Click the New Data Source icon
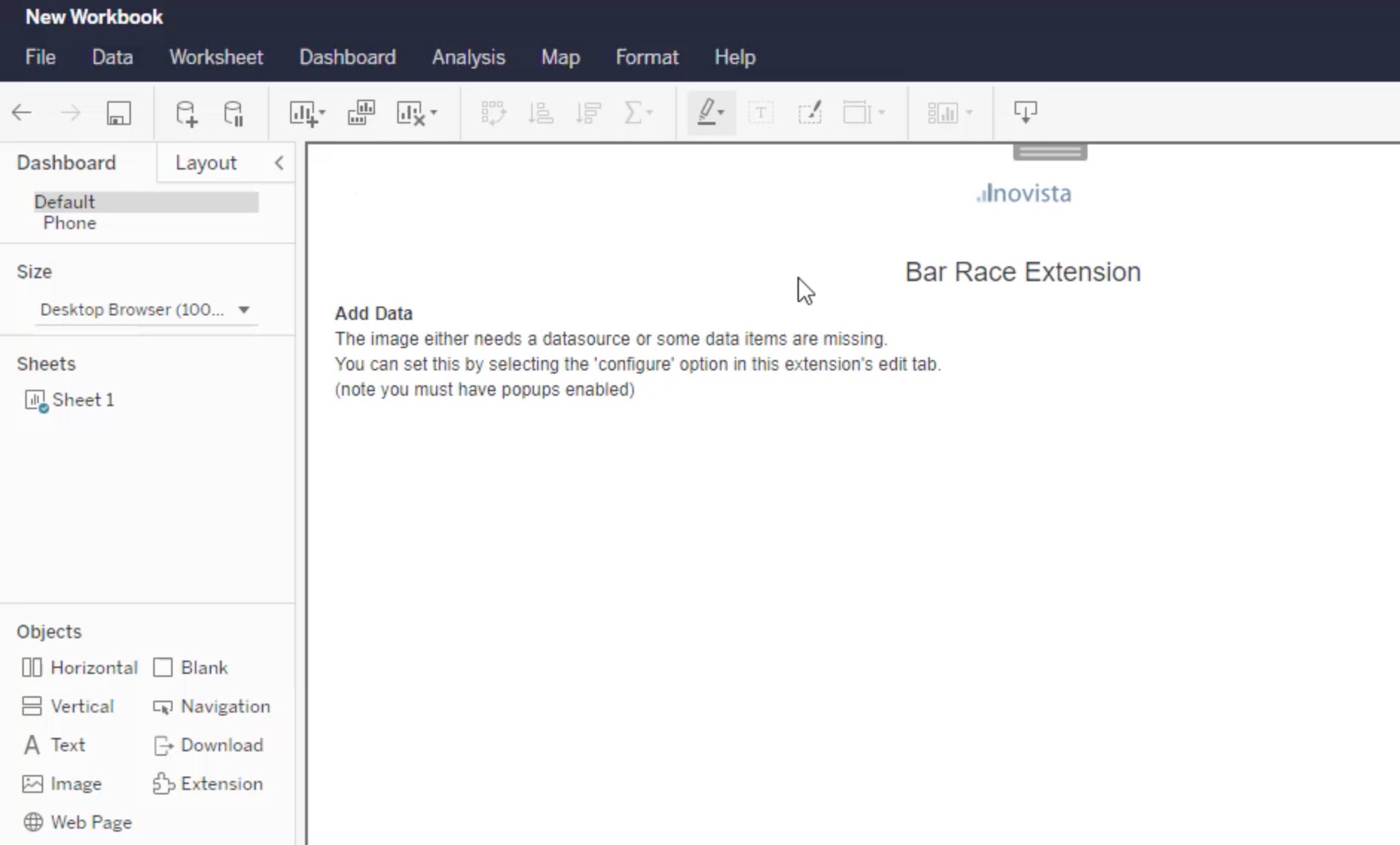The height and width of the screenshot is (845, 1400). 186,113
